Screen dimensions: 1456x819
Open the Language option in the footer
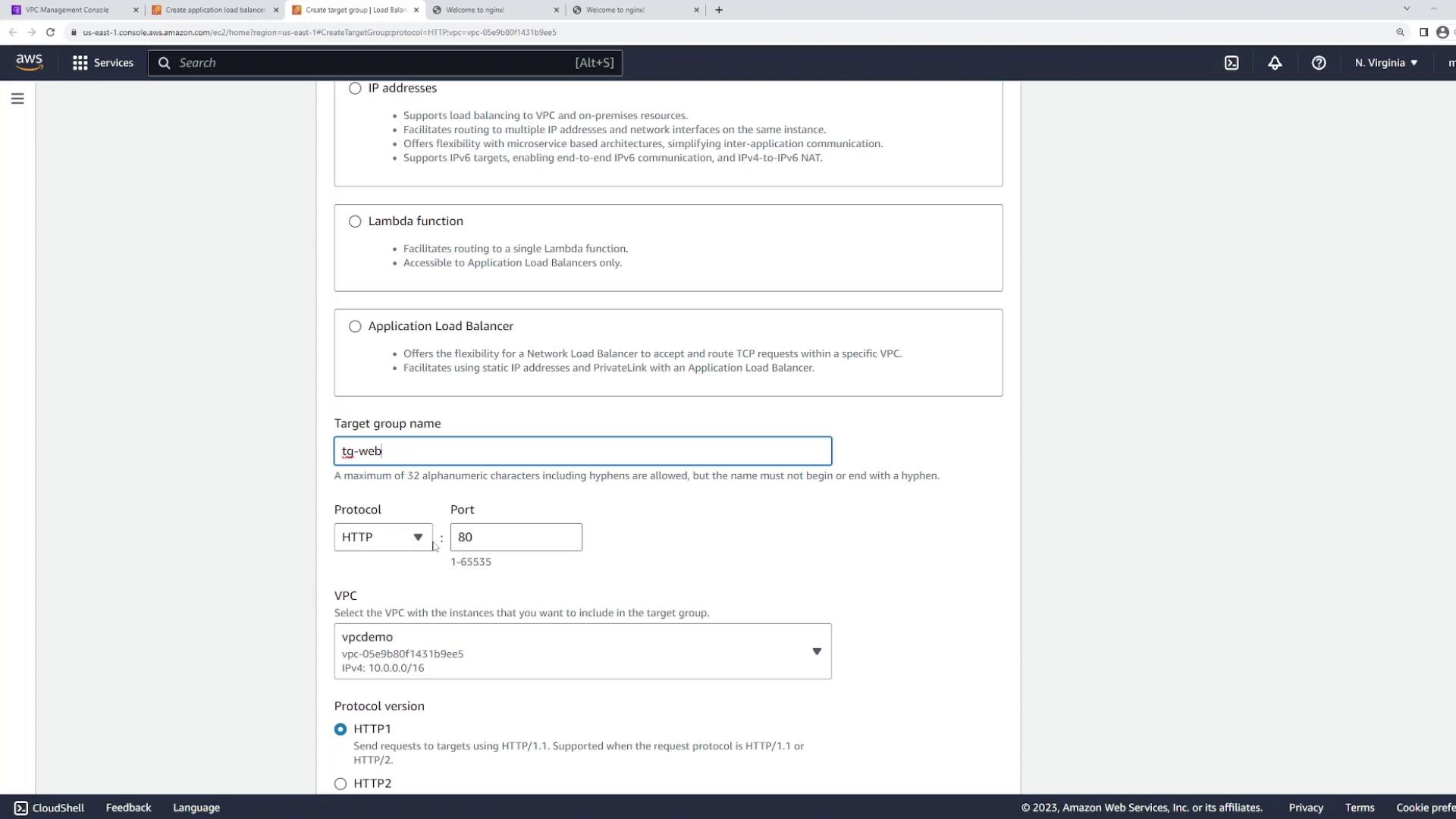click(x=196, y=808)
